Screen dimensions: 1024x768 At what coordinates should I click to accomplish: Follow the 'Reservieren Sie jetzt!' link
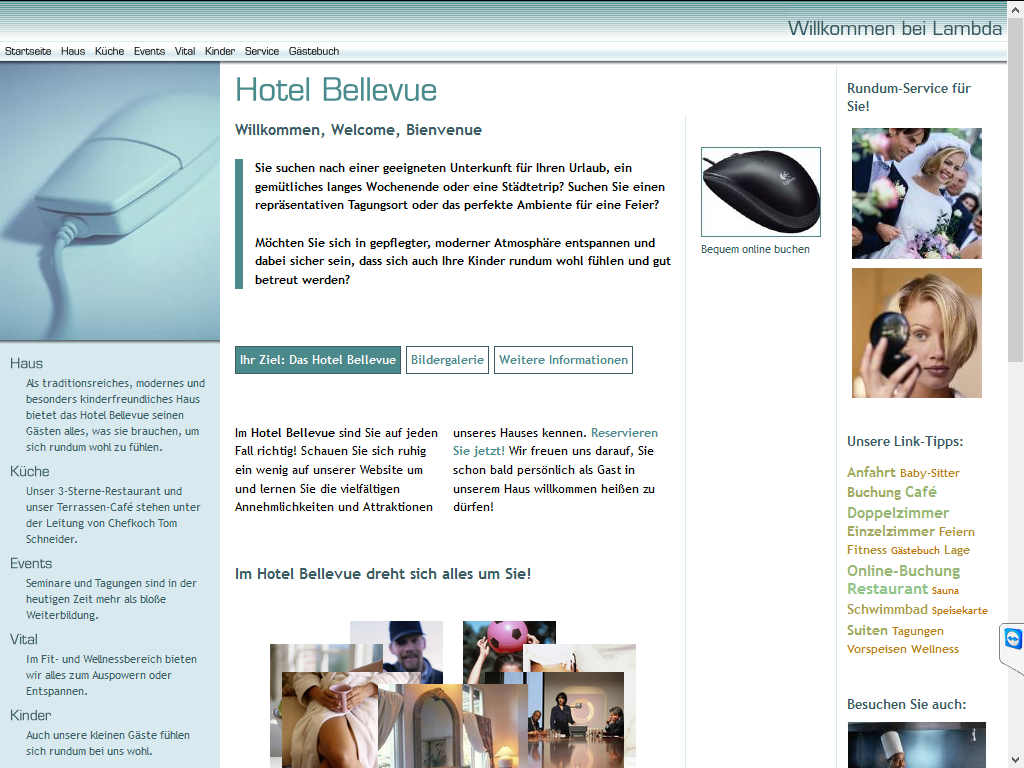click(x=555, y=441)
